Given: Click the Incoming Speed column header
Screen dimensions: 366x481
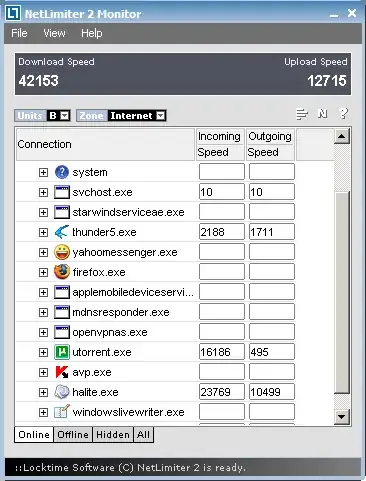Looking at the screenshot, I should [220, 144].
